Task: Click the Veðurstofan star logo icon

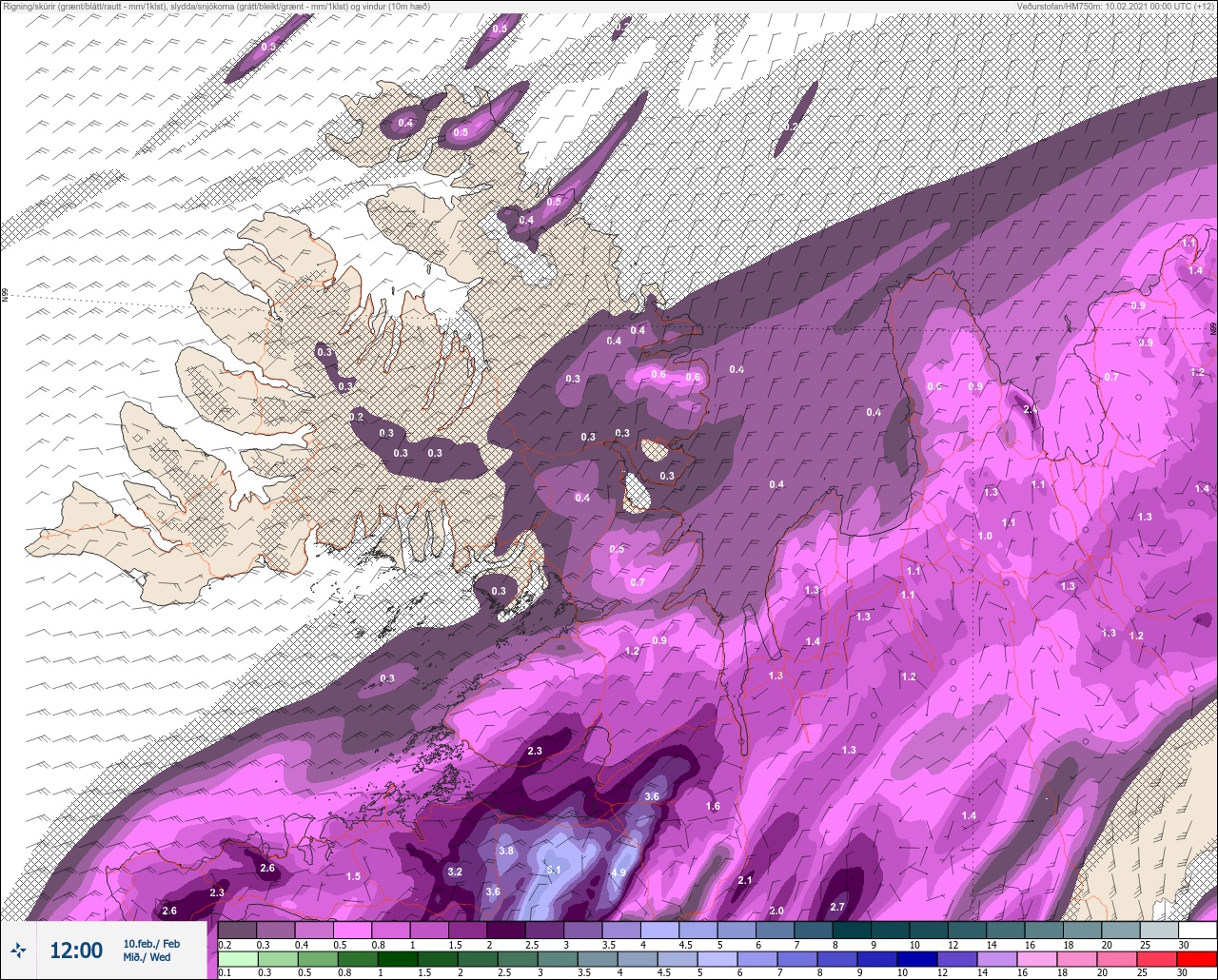Action: coord(18,950)
